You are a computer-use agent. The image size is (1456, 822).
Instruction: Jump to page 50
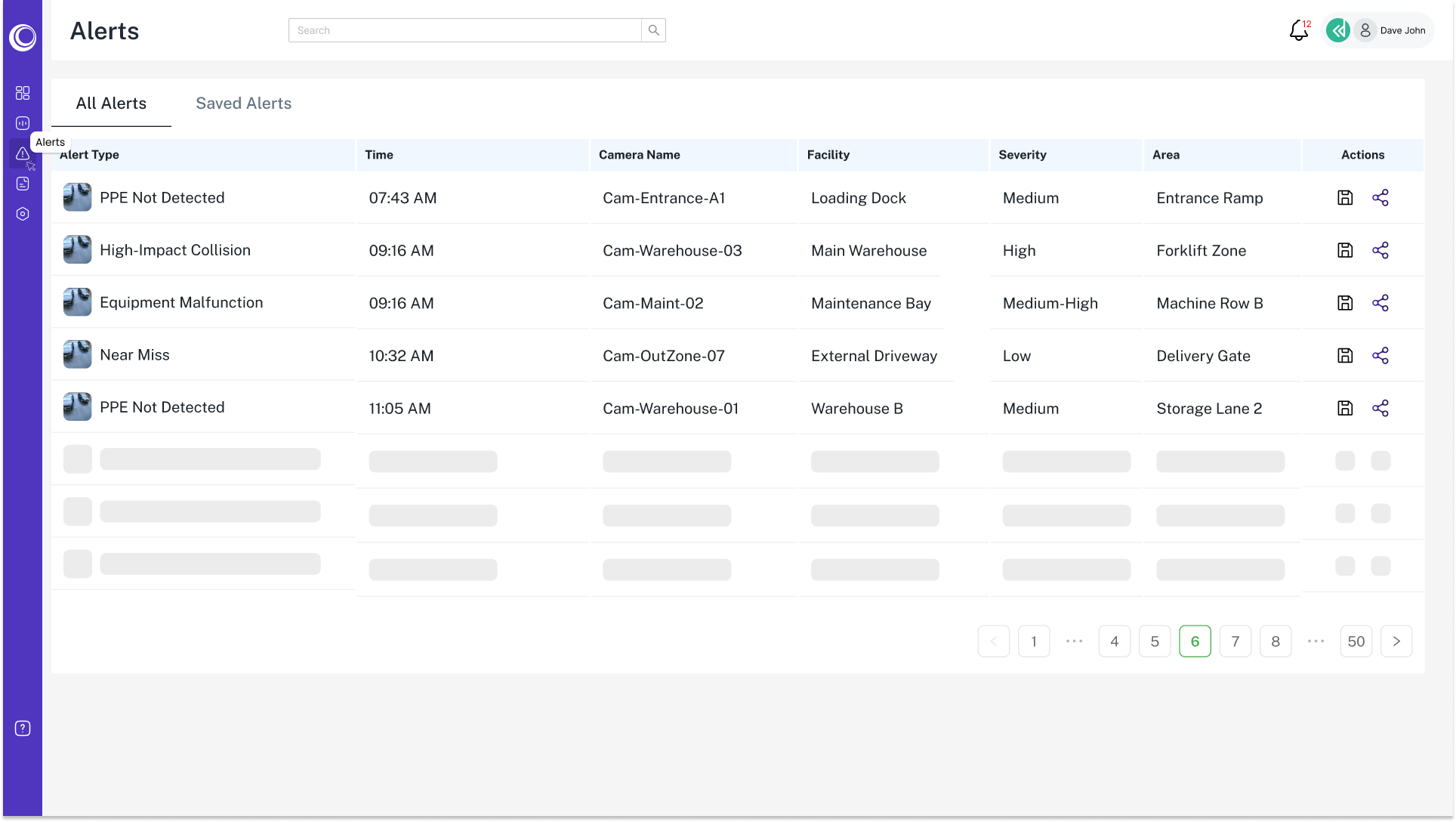pyautogui.click(x=1356, y=641)
